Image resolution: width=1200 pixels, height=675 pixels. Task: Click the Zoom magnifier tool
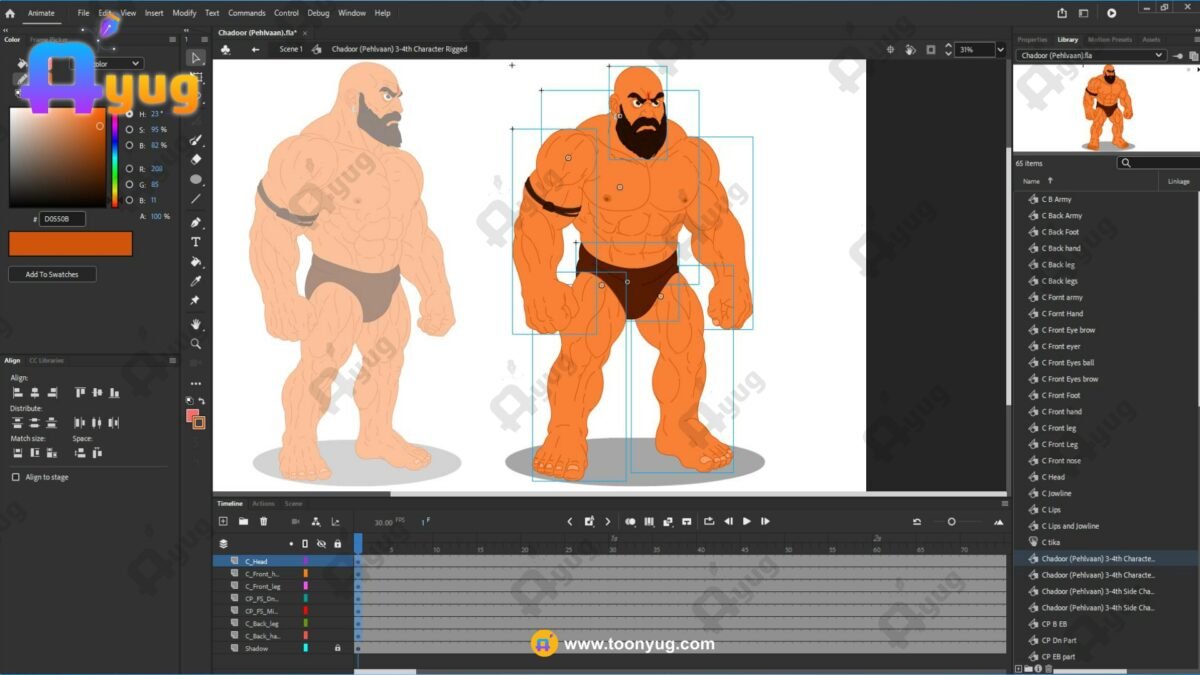[196, 344]
